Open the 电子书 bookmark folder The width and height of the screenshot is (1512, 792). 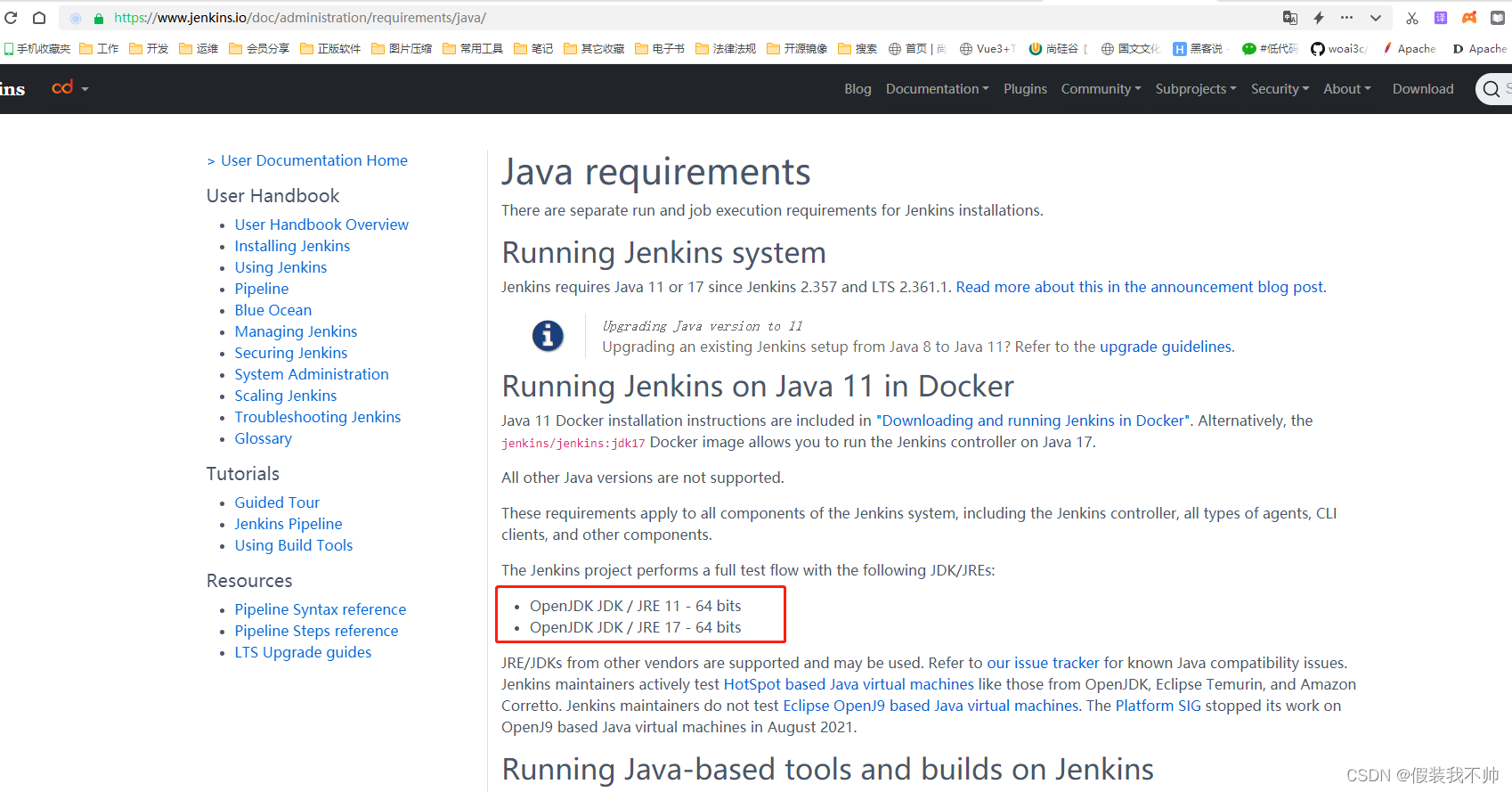tap(660, 49)
